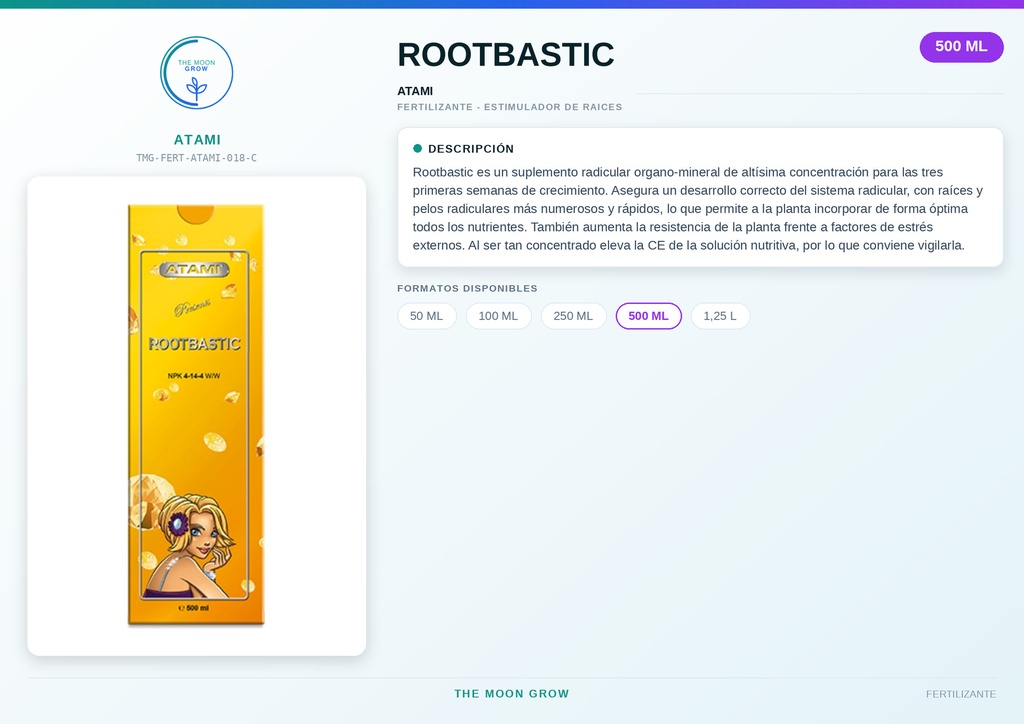
Task: Click FERTILIZANTE - ESTIMULADOR DE RAICES subtitle
Action: (x=510, y=107)
